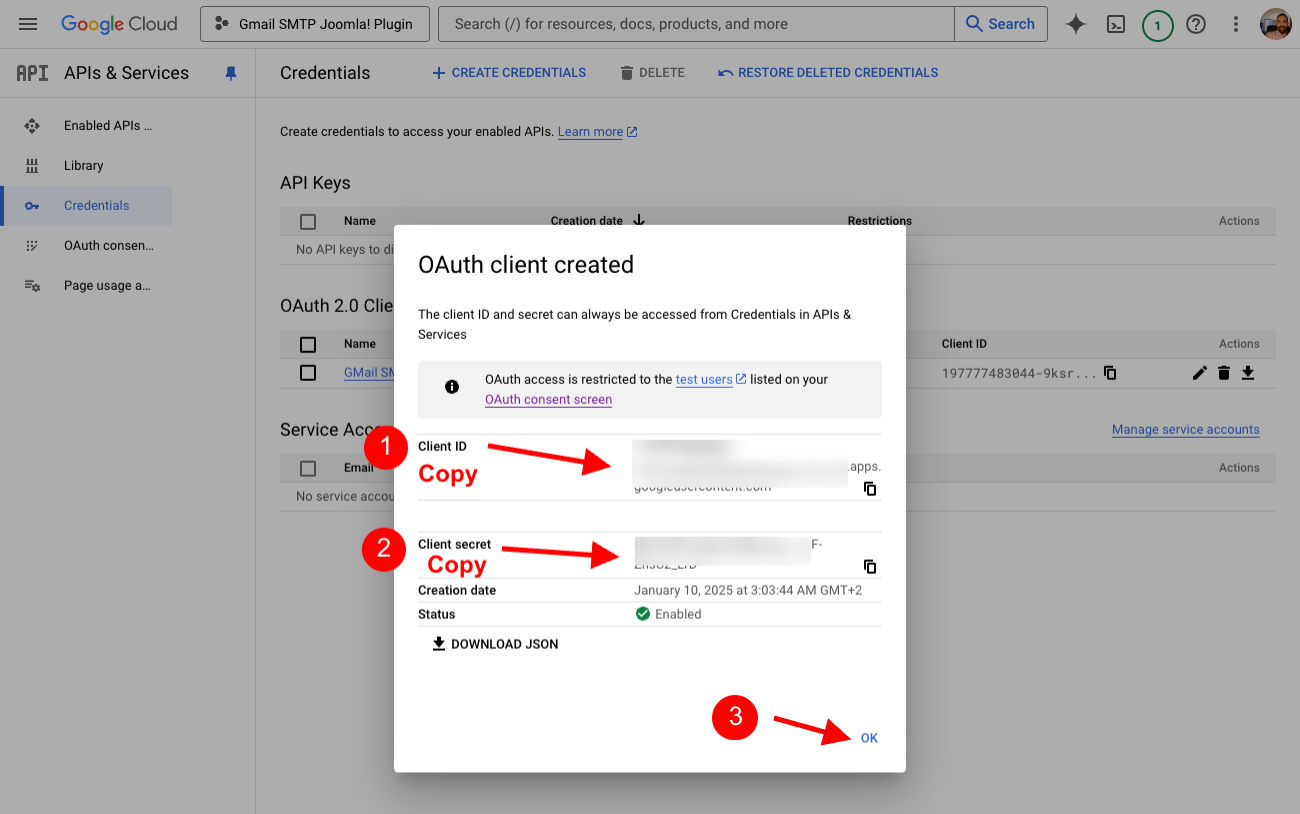Image resolution: width=1300 pixels, height=814 pixels.
Task: Open the Gemini sparkle assistant icon
Action: coord(1076,24)
